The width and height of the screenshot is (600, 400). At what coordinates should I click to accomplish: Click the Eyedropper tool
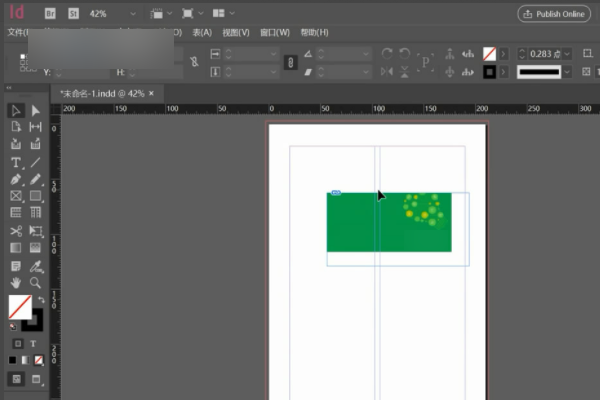[x=36, y=266]
